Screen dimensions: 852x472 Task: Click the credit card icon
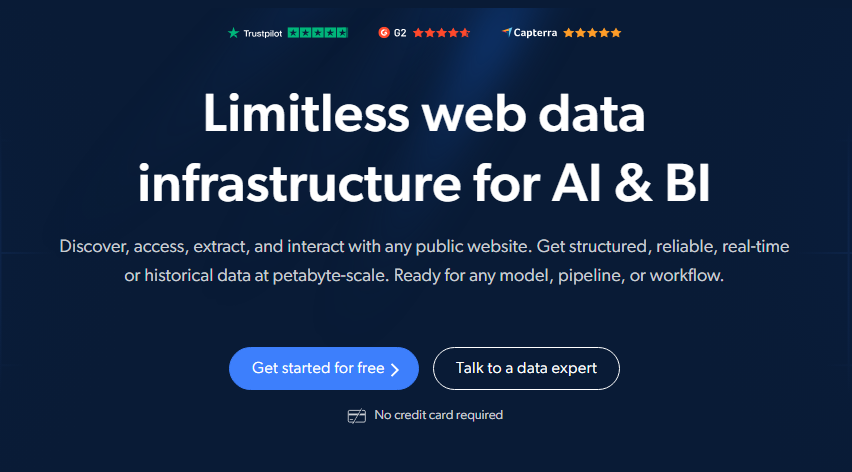point(356,416)
